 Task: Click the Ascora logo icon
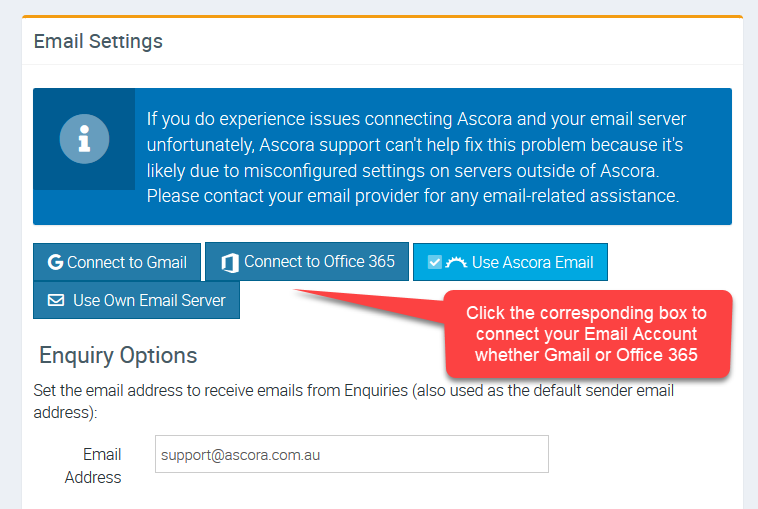[456, 263]
